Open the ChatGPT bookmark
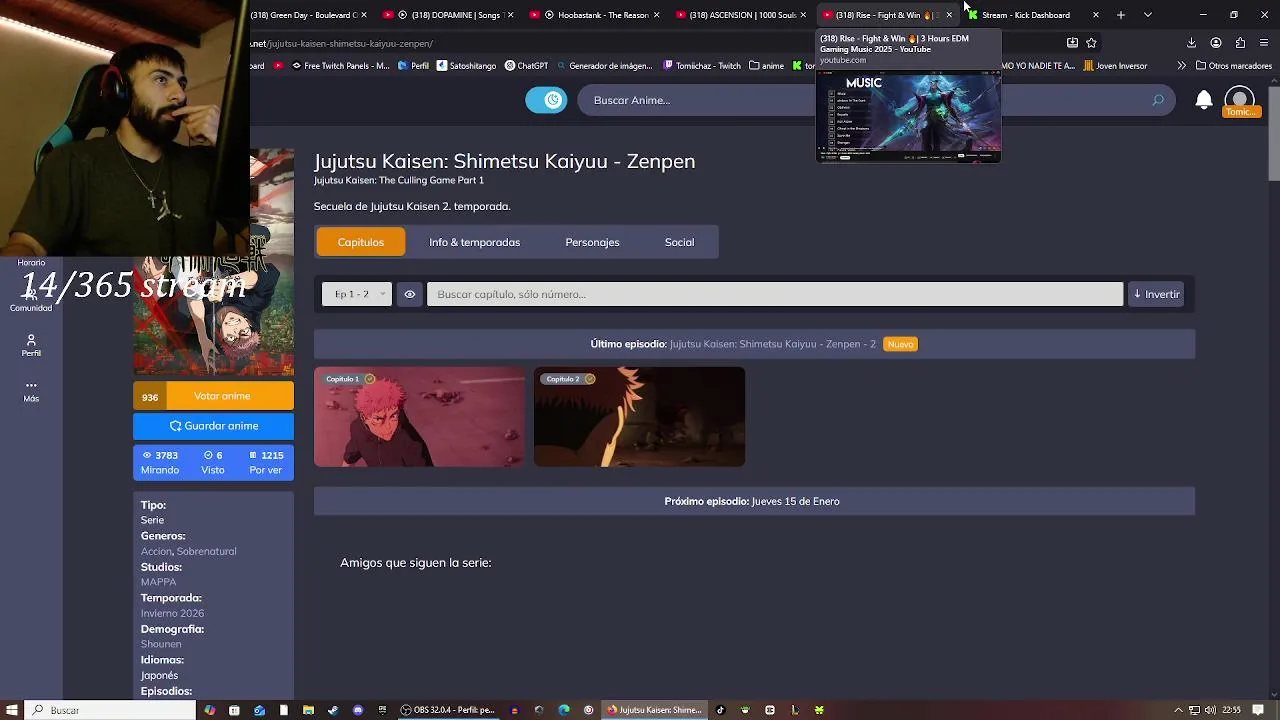The height and width of the screenshot is (720, 1280). point(526,66)
